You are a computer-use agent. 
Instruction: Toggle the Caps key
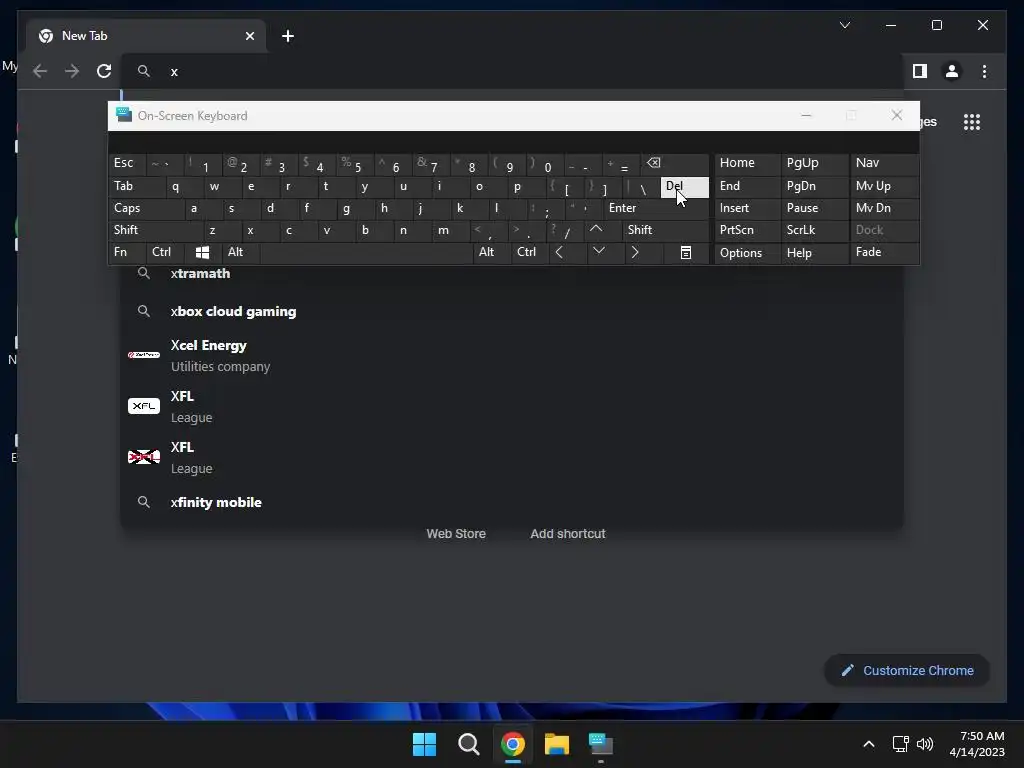pos(146,208)
